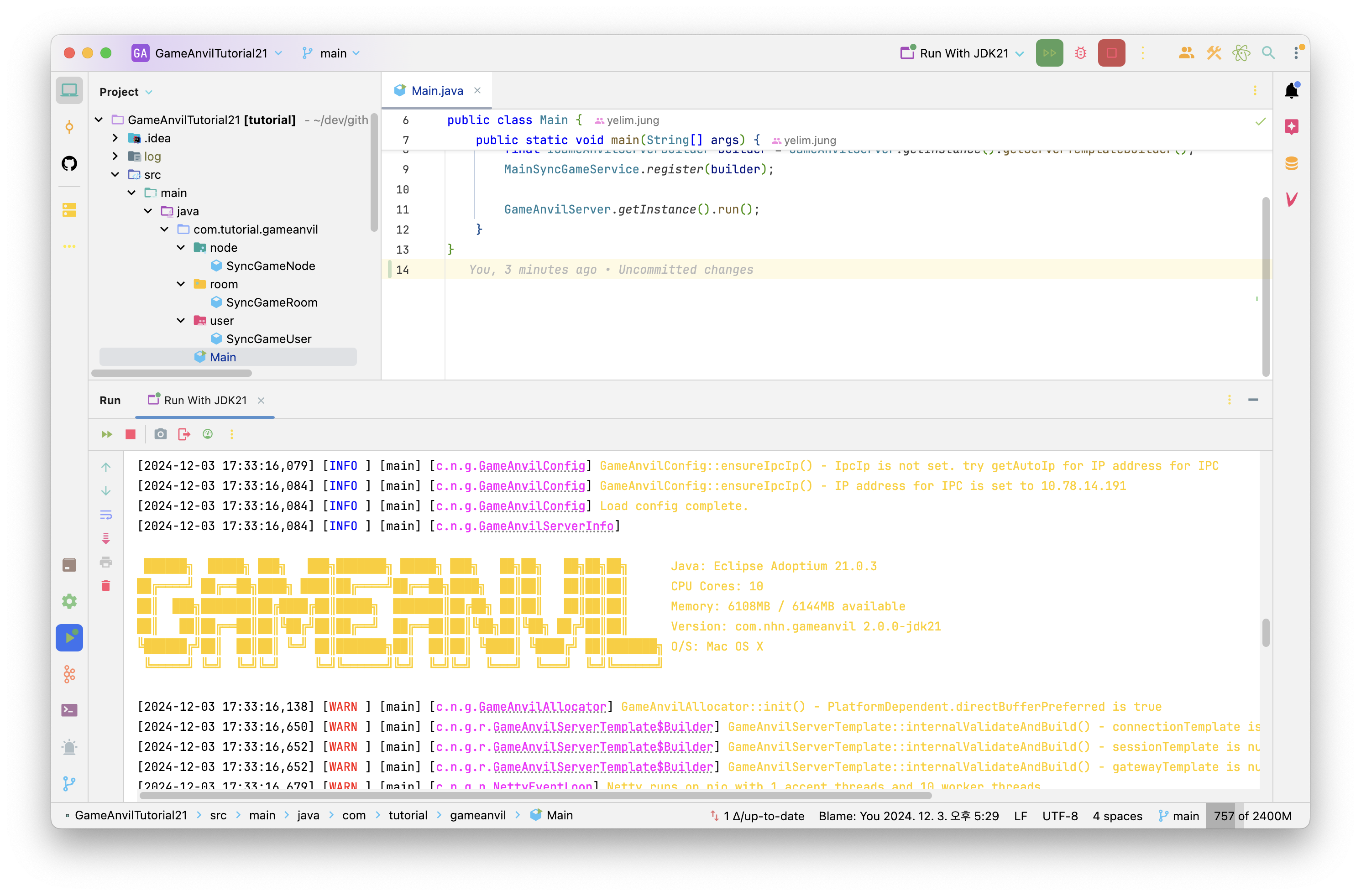Open Run With JDK21 configuration dropdown

click(x=963, y=53)
